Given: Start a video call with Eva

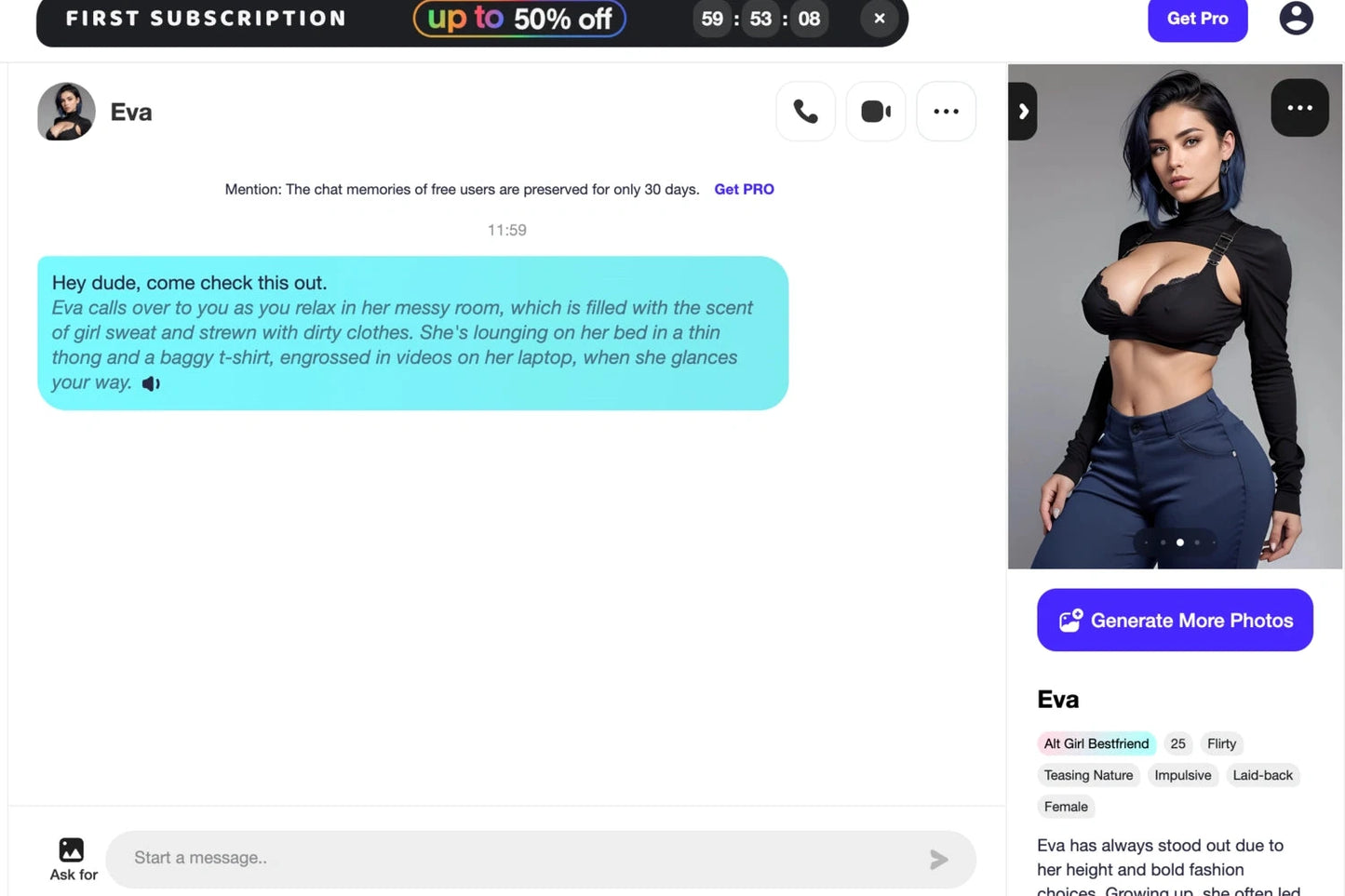Looking at the screenshot, I should tap(876, 112).
